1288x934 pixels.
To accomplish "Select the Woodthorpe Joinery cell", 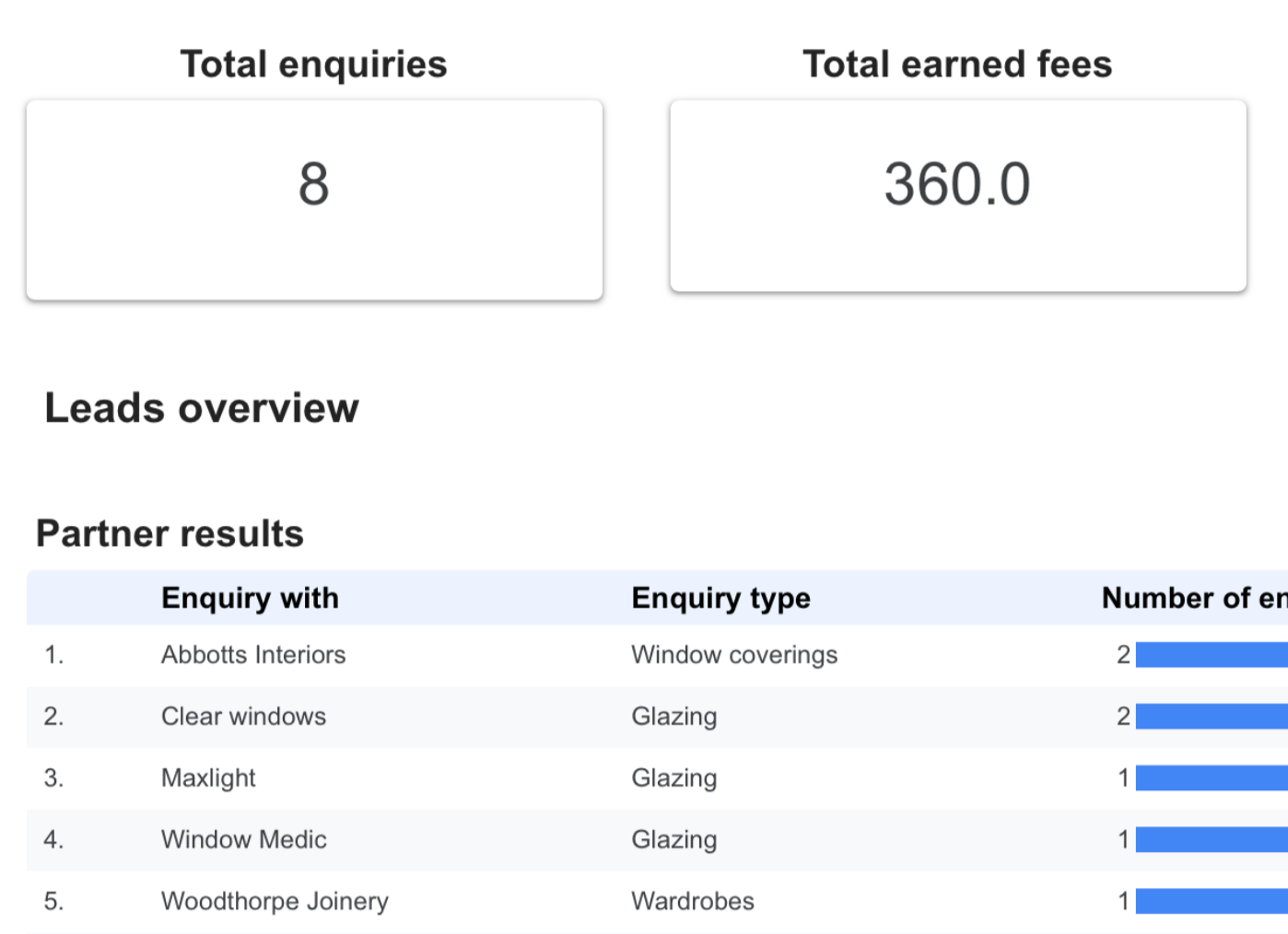I will coord(275,902).
